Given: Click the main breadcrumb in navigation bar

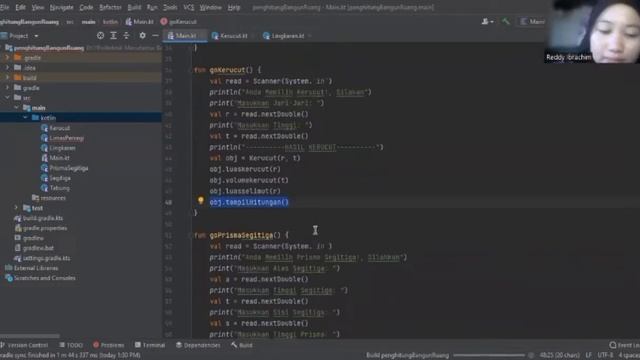Looking at the screenshot, I should (89, 22).
